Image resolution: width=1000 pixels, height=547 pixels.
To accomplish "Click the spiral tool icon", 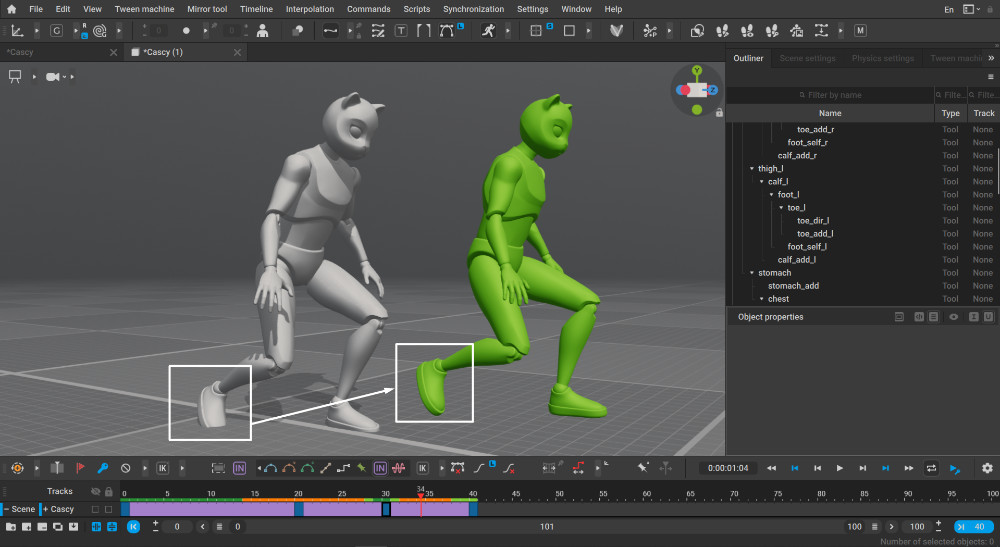I will (x=99, y=31).
